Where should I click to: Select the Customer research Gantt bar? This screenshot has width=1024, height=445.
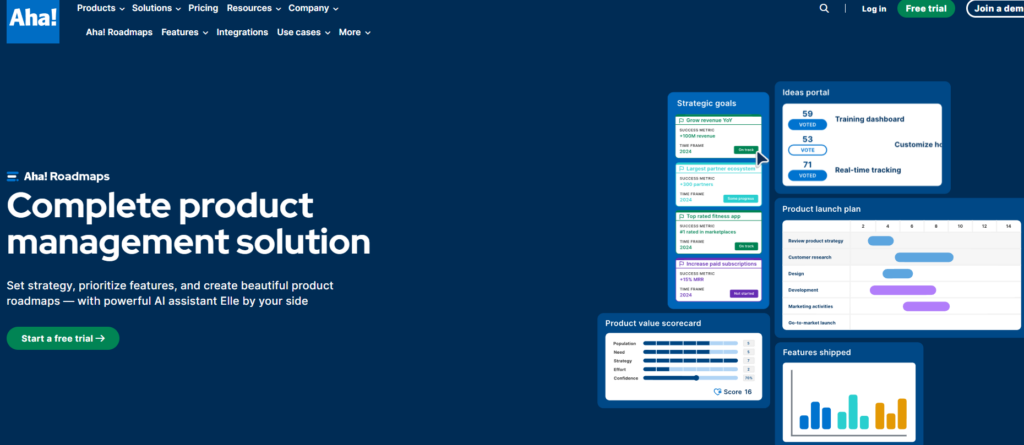[923, 257]
